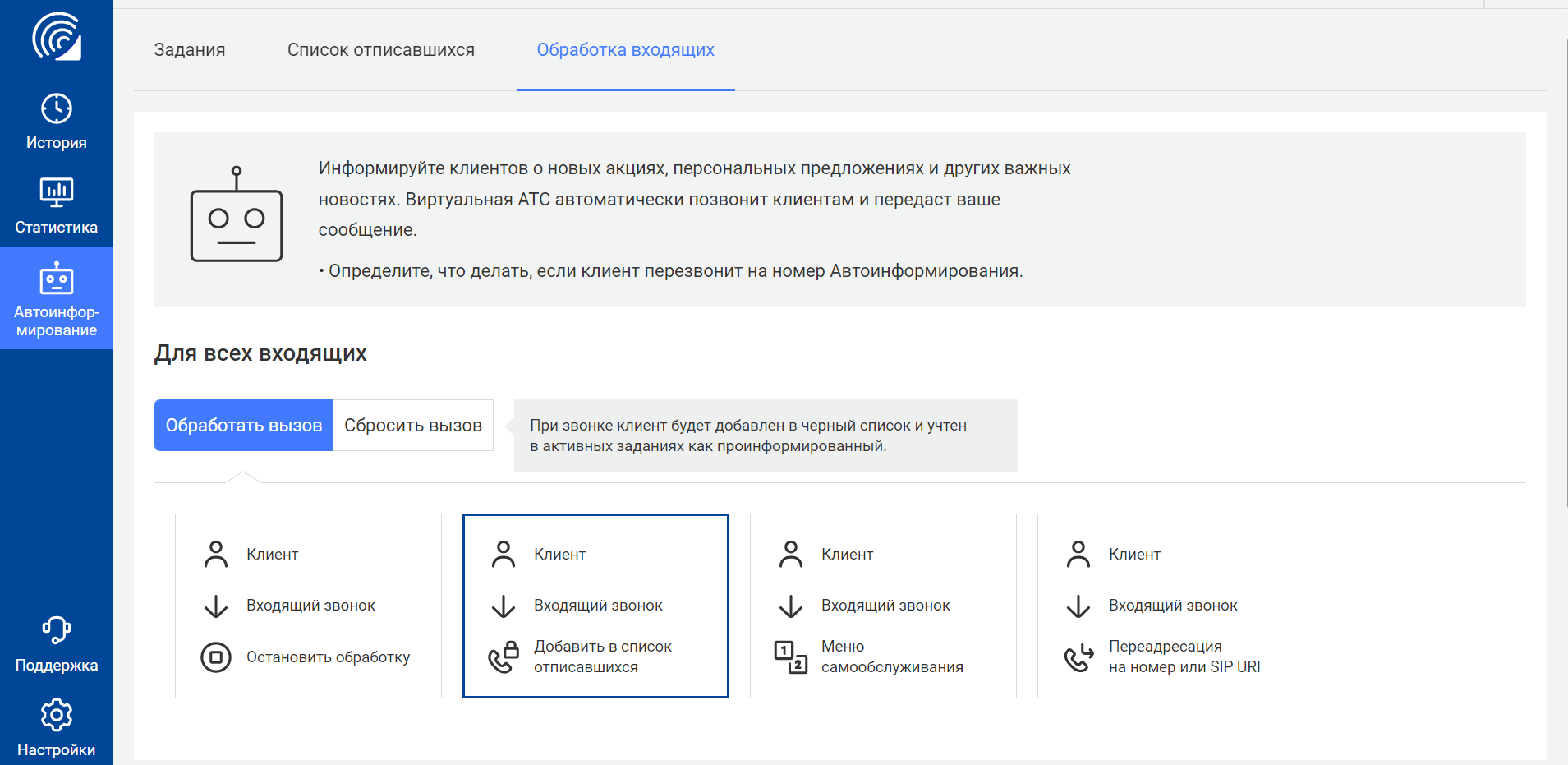Screen dimensions: 1568x765
Task: Select the Обработать вызов option
Action: tap(244, 426)
